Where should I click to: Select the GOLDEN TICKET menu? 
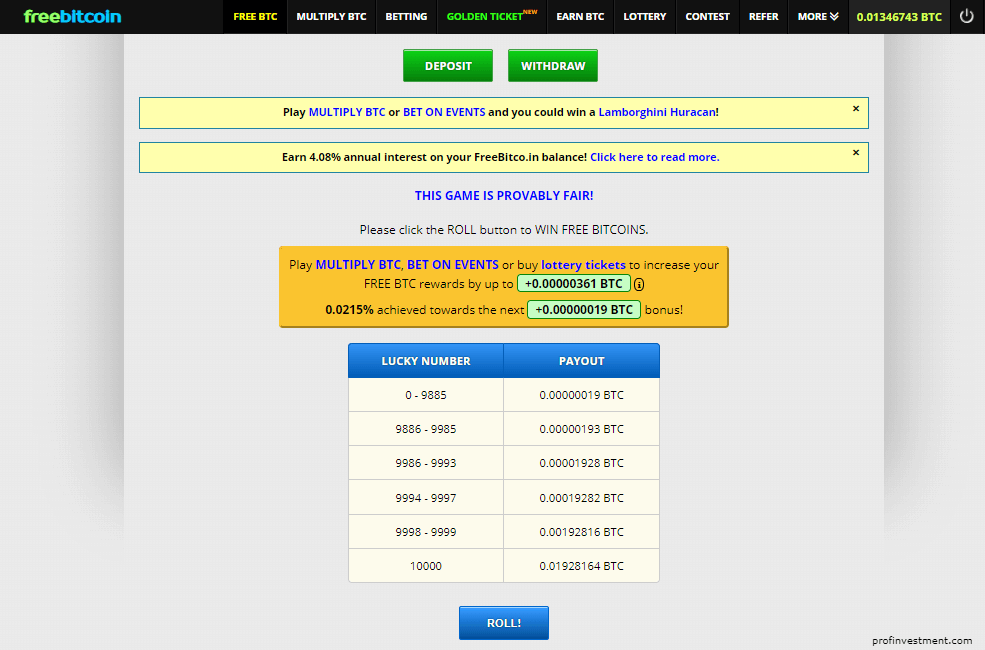(492, 16)
